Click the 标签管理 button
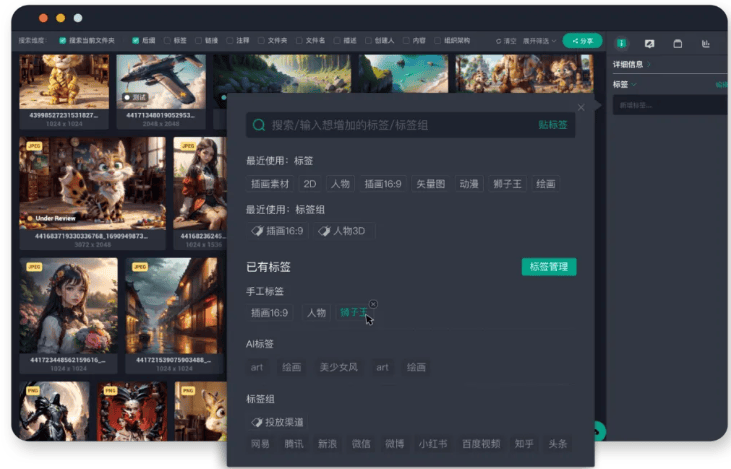731x469 pixels. 548,267
